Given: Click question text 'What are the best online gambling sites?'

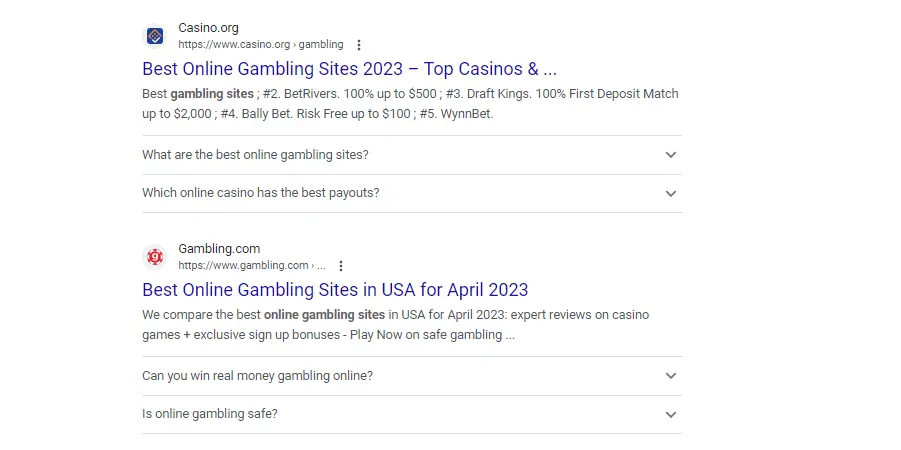Looking at the screenshot, I should (255, 155).
